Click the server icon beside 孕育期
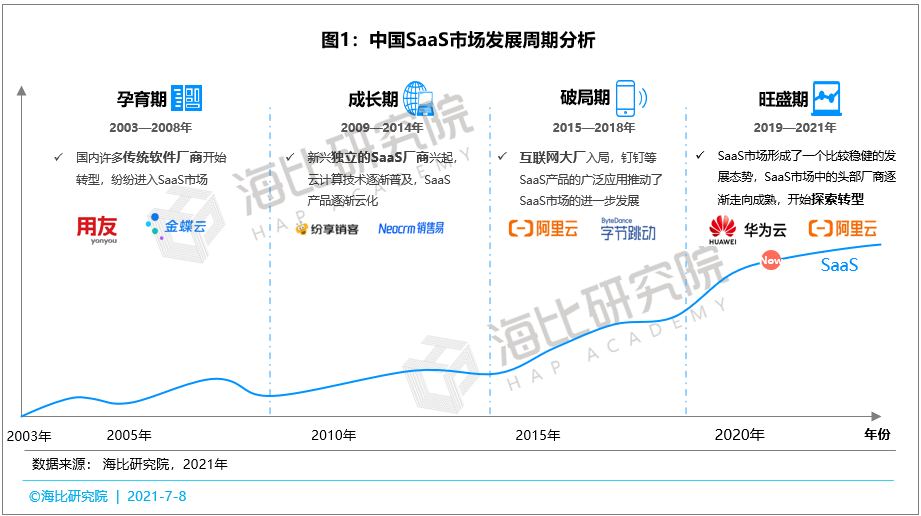 [187, 98]
